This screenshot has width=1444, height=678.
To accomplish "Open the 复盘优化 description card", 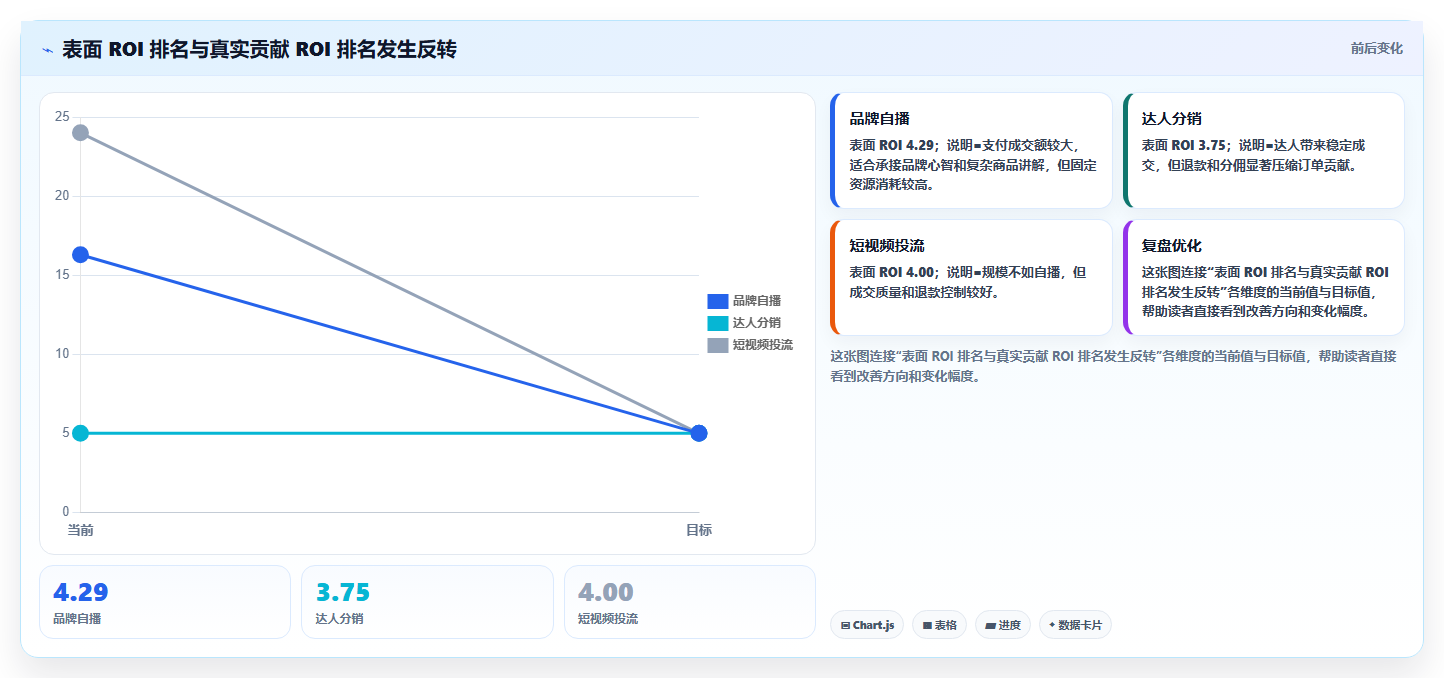I will click(x=1263, y=277).
